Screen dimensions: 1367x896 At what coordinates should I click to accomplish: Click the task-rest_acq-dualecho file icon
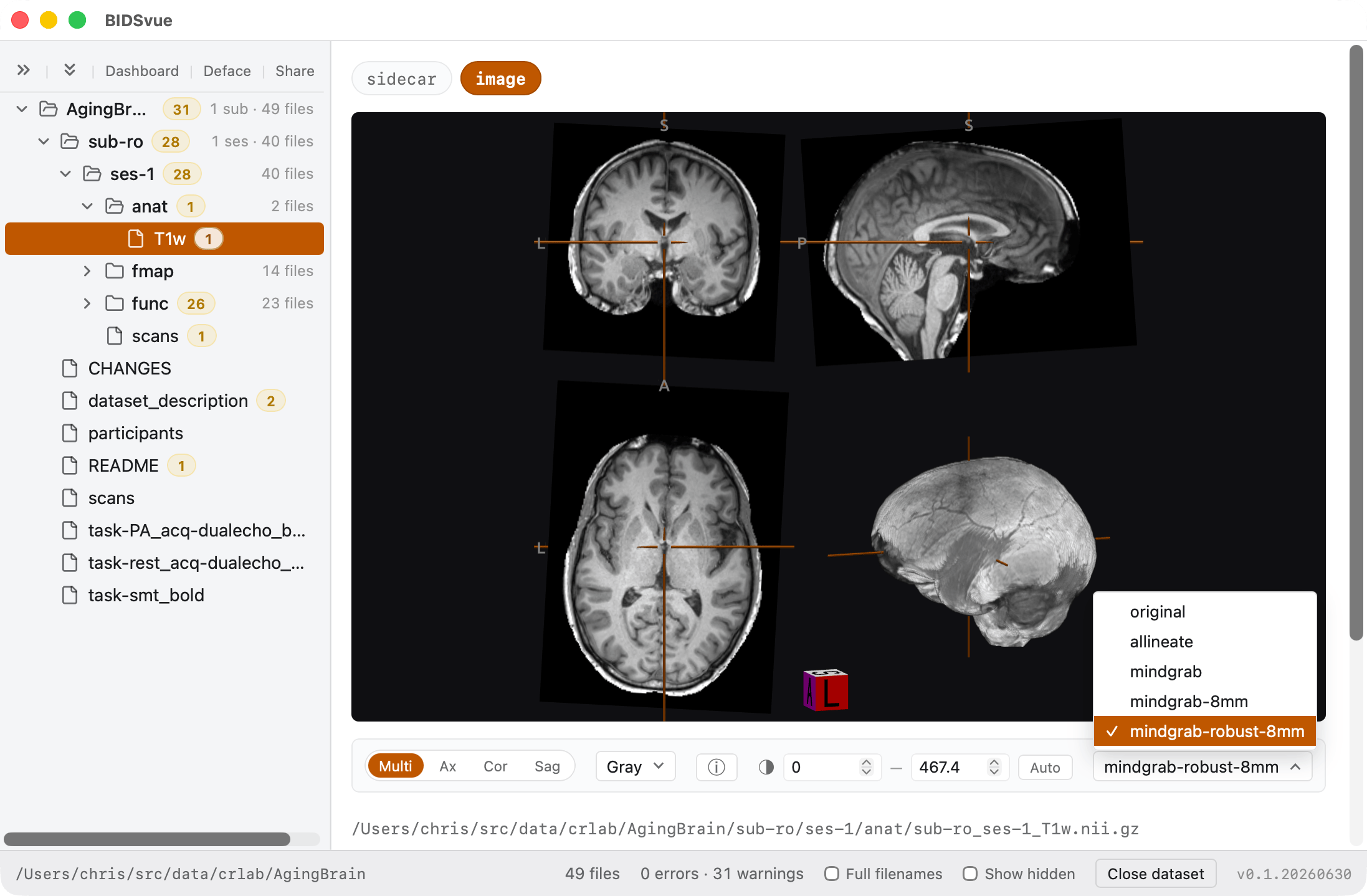click(70, 563)
